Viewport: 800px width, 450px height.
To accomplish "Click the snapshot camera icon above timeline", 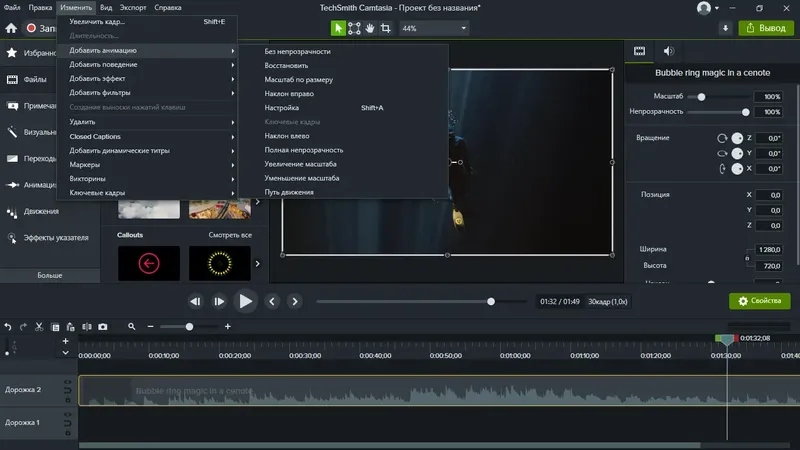I will coord(102,326).
